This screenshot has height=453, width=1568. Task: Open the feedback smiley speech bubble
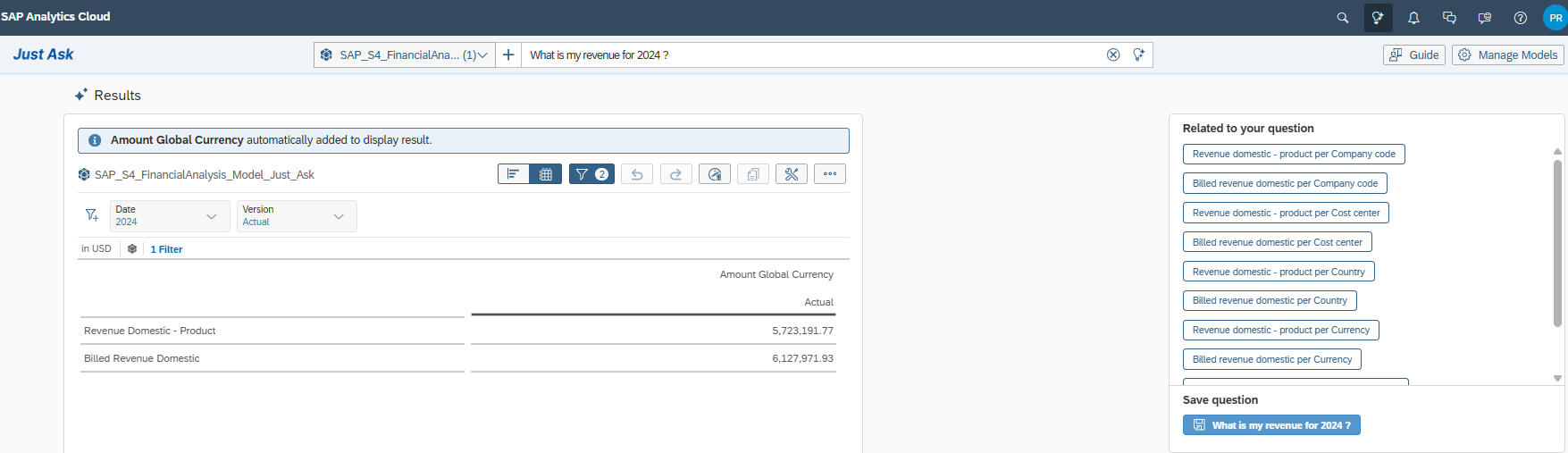[x=1485, y=18]
